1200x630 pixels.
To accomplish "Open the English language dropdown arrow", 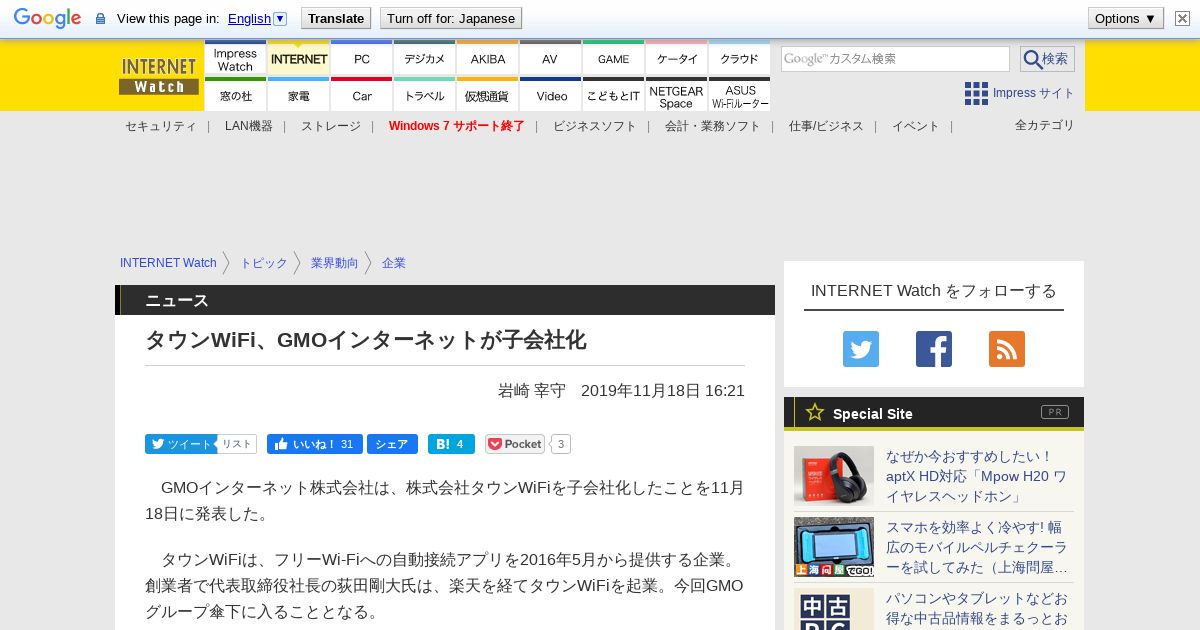I will pyautogui.click(x=280, y=18).
